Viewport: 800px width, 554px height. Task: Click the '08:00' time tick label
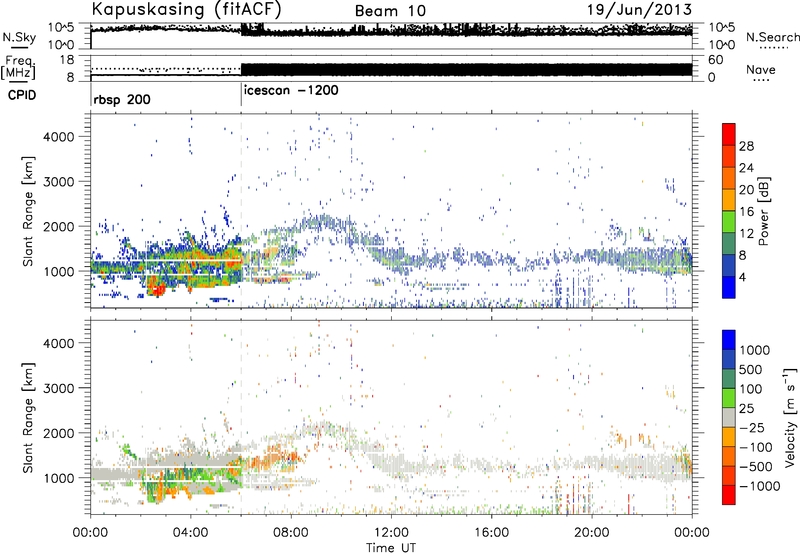[291, 533]
